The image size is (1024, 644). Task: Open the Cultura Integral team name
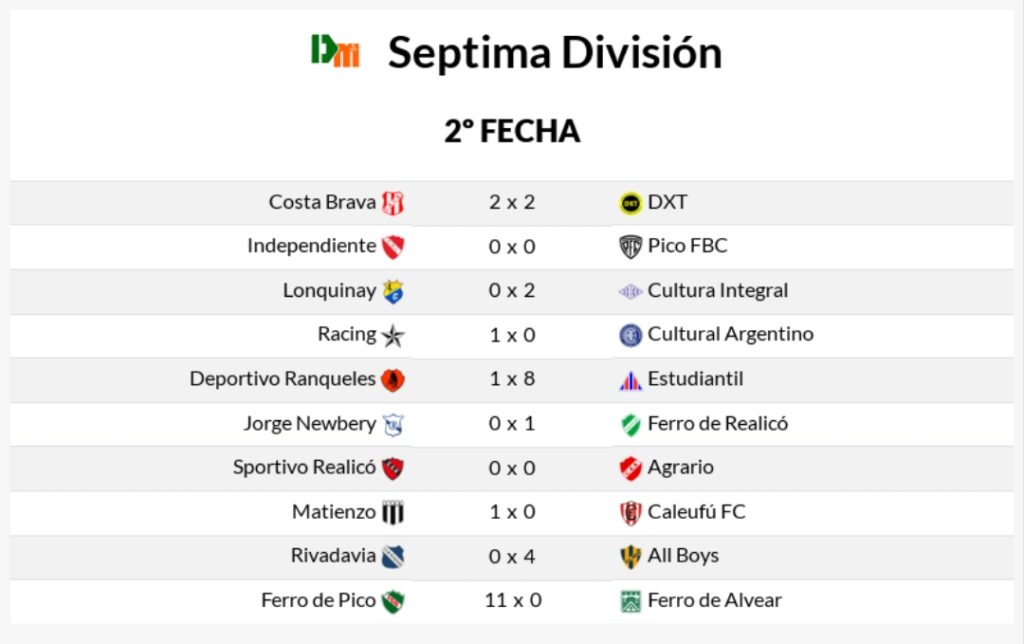coord(718,291)
